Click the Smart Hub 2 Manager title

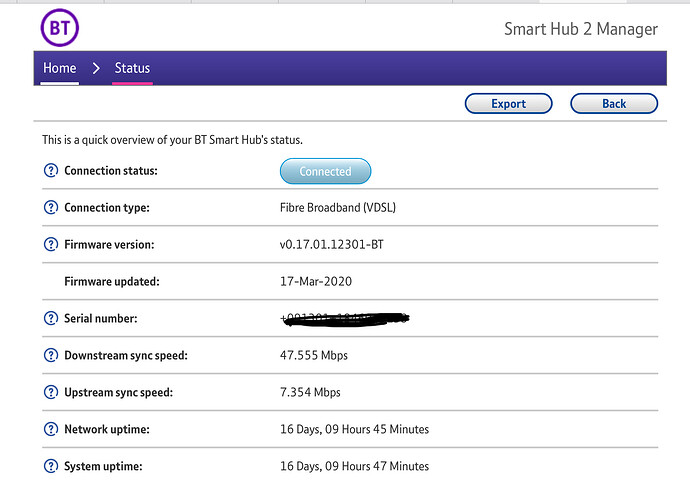tap(581, 29)
